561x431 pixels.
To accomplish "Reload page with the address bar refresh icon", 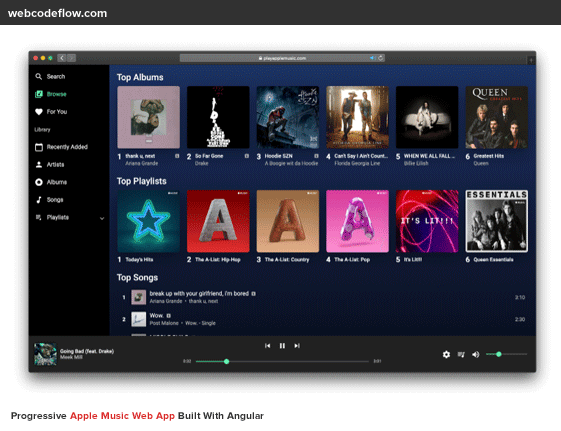I will 381,58.
